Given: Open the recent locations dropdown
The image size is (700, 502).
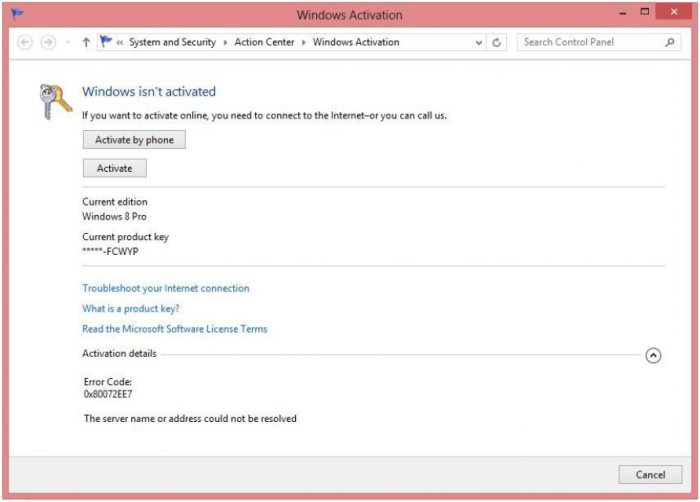Looking at the screenshot, I should pyautogui.click(x=67, y=43).
